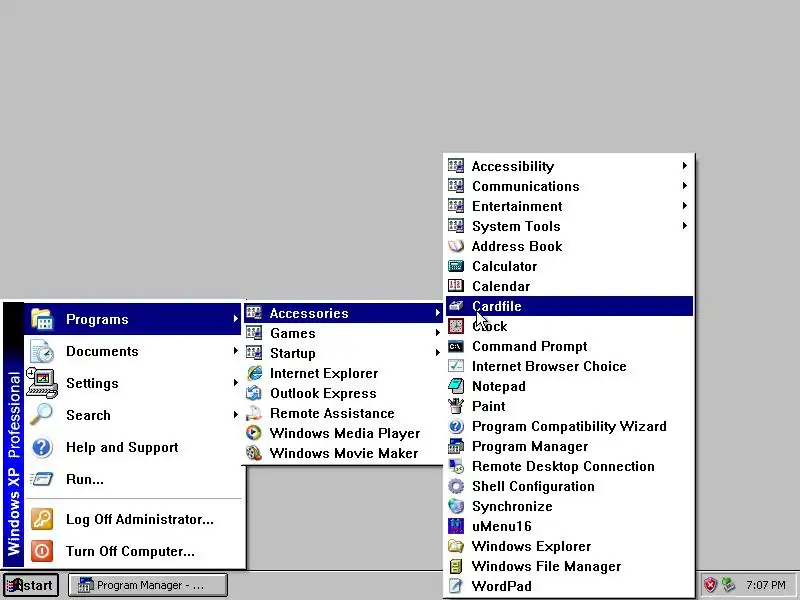Image resolution: width=800 pixels, height=600 pixels.
Task: Click the uMenu16 icon
Action: pos(456,526)
